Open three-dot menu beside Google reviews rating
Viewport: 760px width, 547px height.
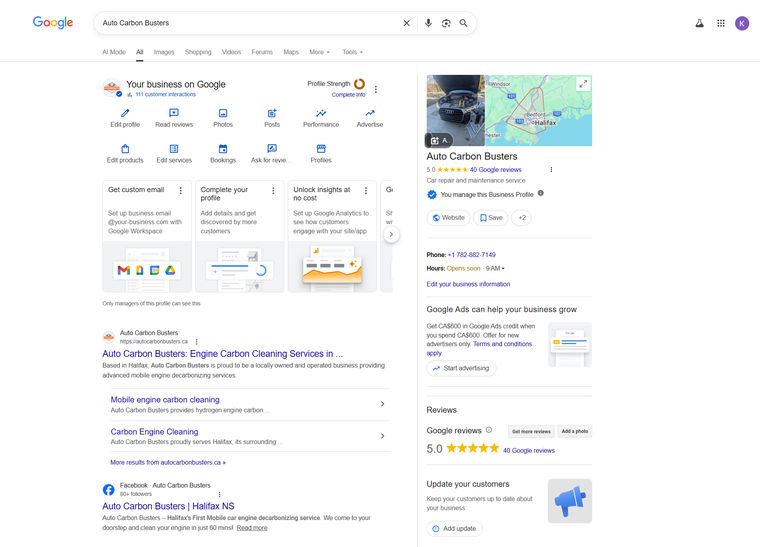click(551, 170)
